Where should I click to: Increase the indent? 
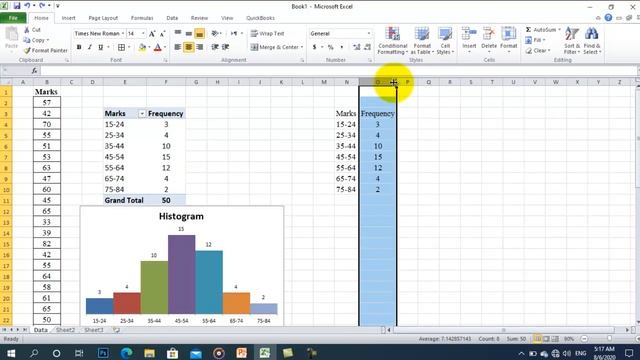(225, 47)
